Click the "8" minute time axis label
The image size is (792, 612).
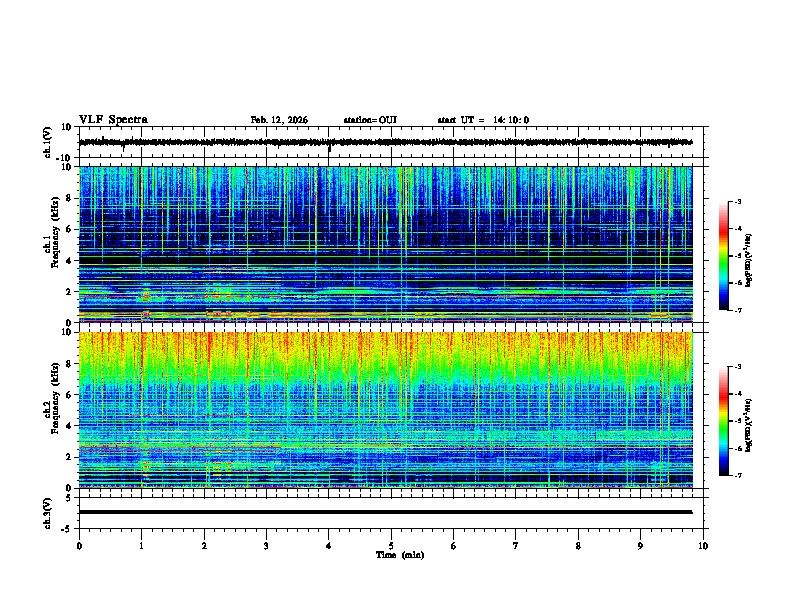click(578, 546)
